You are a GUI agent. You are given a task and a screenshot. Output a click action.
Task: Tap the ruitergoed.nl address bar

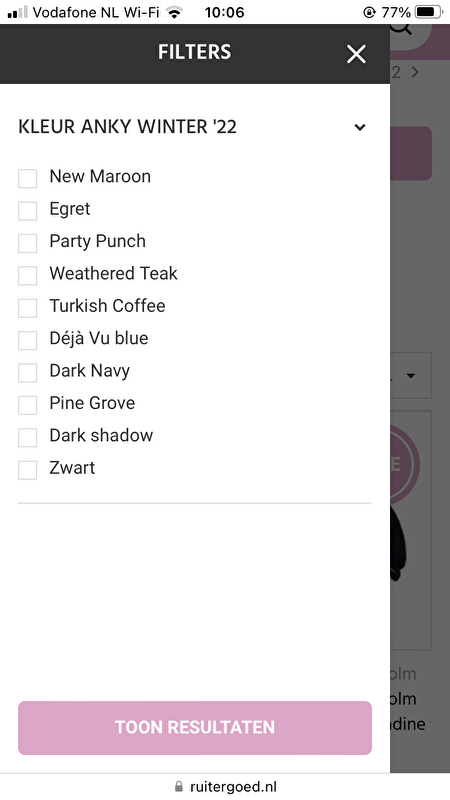pos(225,786)
